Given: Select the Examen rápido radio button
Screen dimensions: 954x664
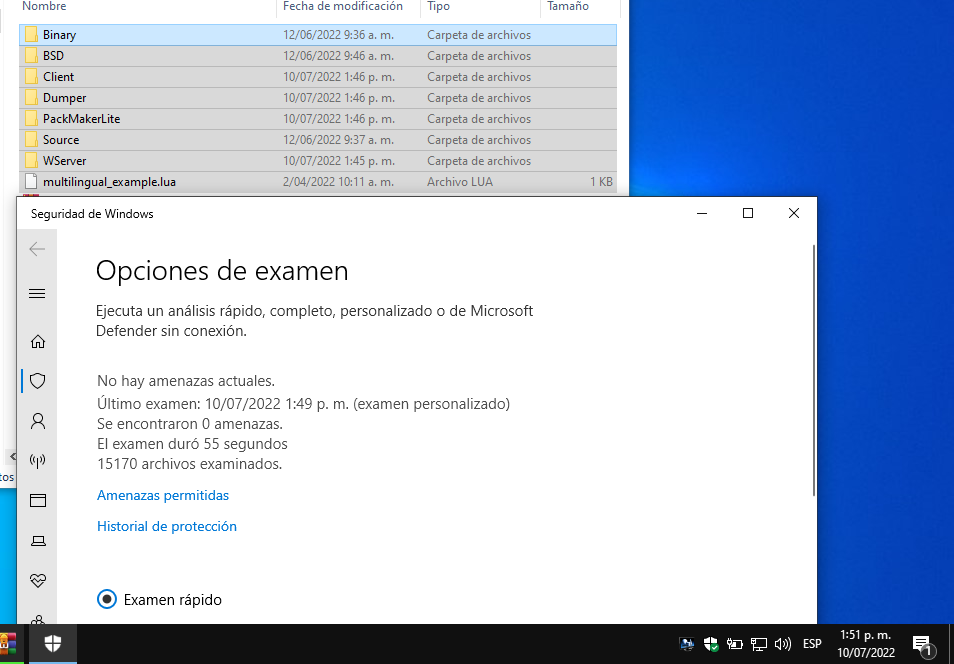Looking at the screenshot, I should click(107, 600).
